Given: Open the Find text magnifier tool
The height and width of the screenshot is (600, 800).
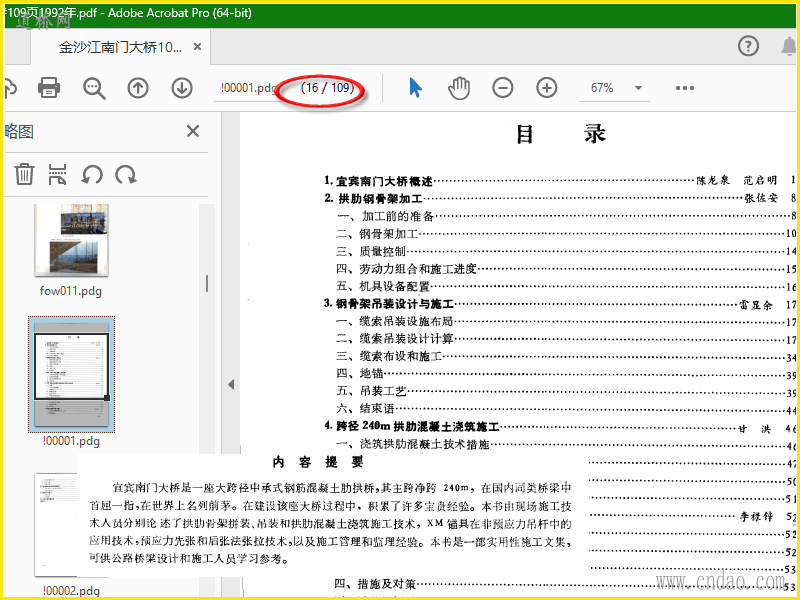Looking at the screenshot, I should tap(94, 88).
